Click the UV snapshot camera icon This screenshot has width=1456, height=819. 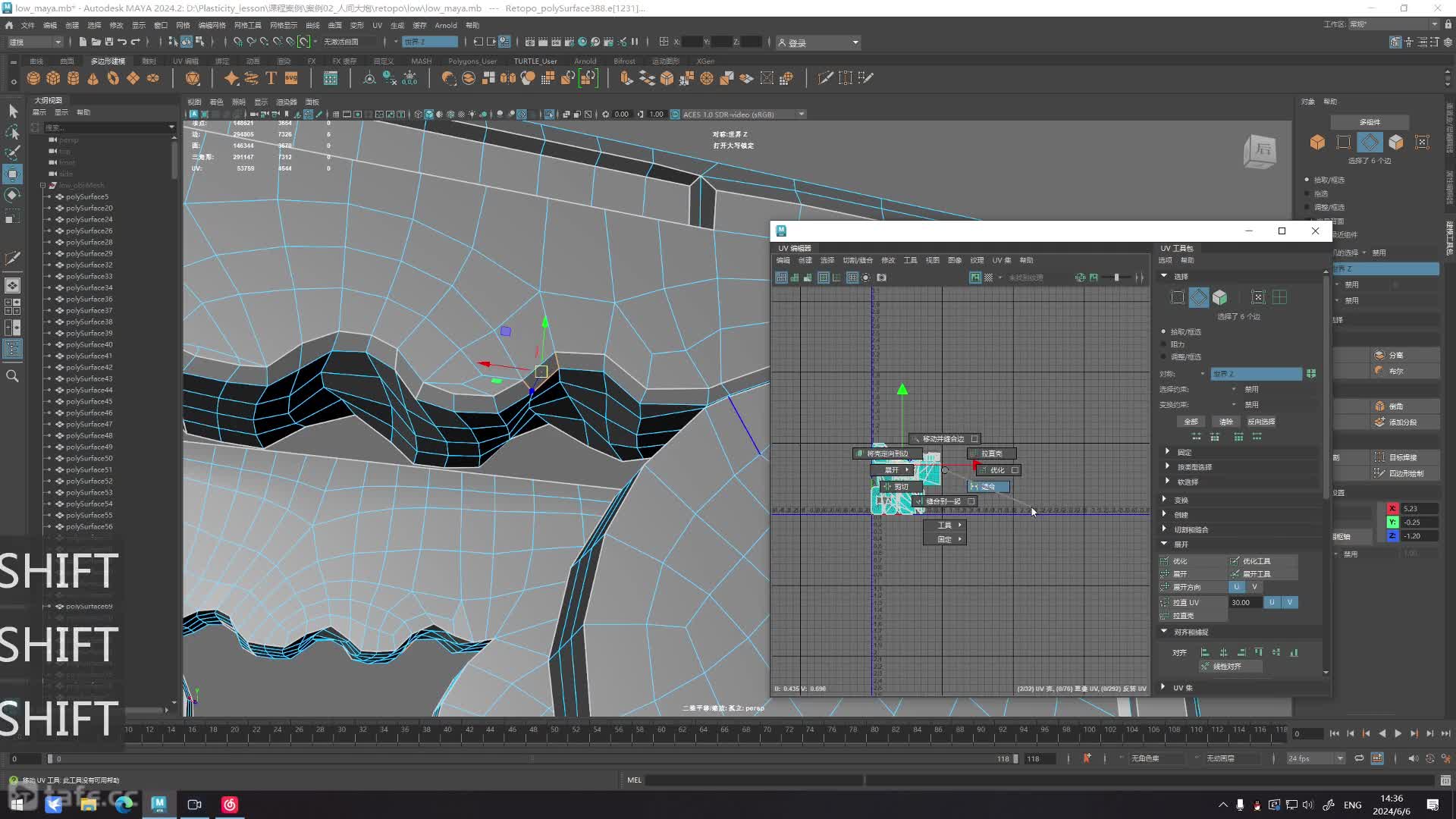(x=881, y=278)
